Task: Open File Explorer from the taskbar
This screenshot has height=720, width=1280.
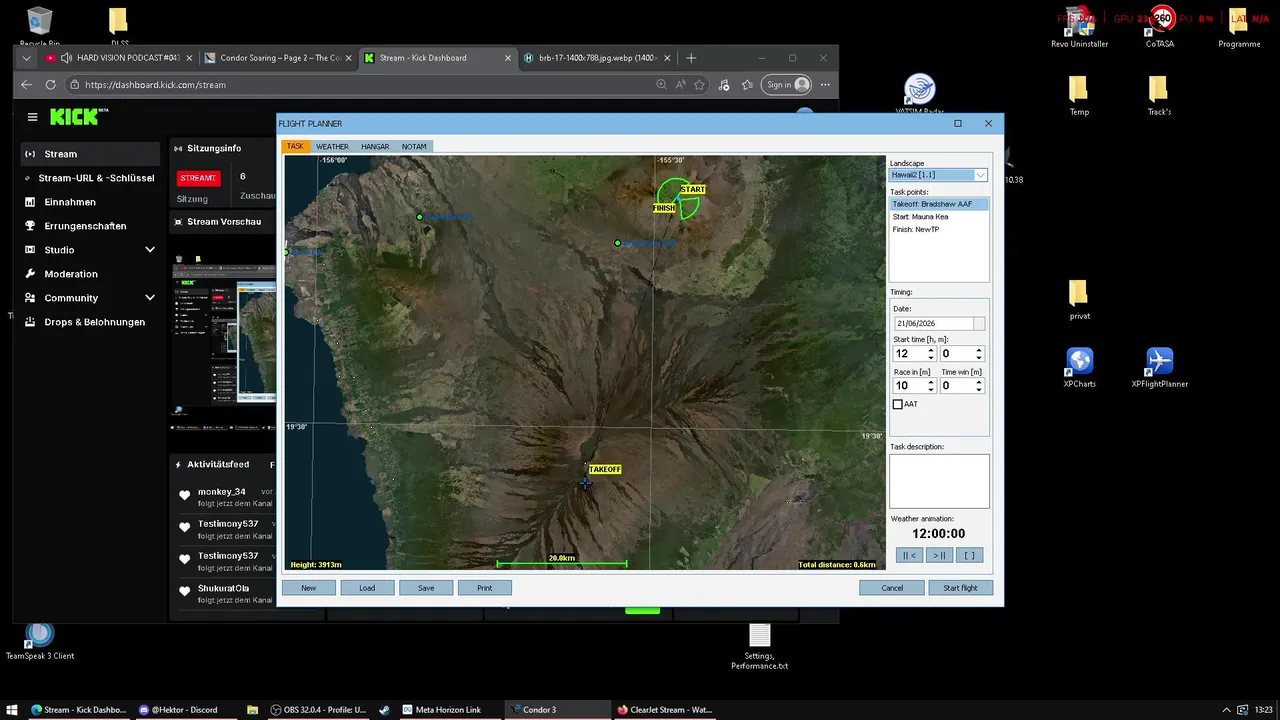Action: 253,710
